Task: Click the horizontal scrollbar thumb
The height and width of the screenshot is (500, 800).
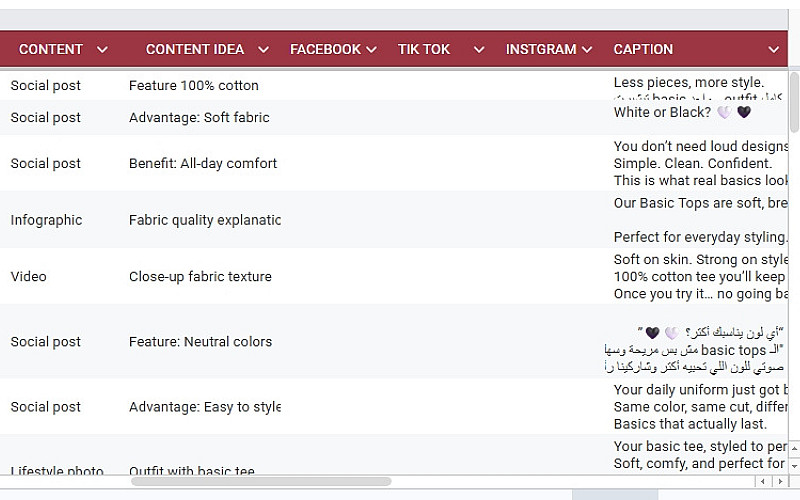Action: (260, 482)
